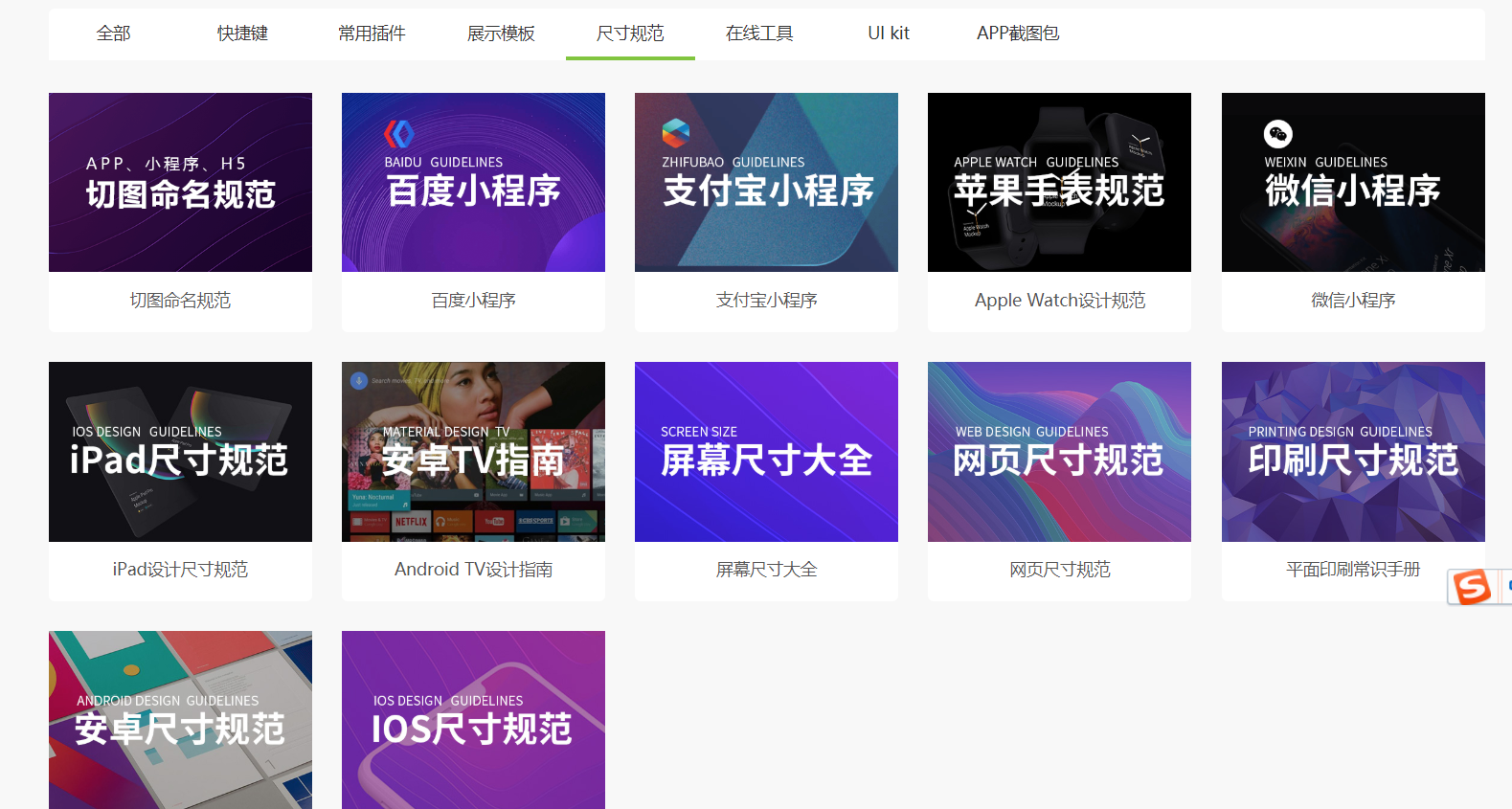Open the 展示模板 tab
This screenshot has height=809, width=1512.
(x=501, y=34)
